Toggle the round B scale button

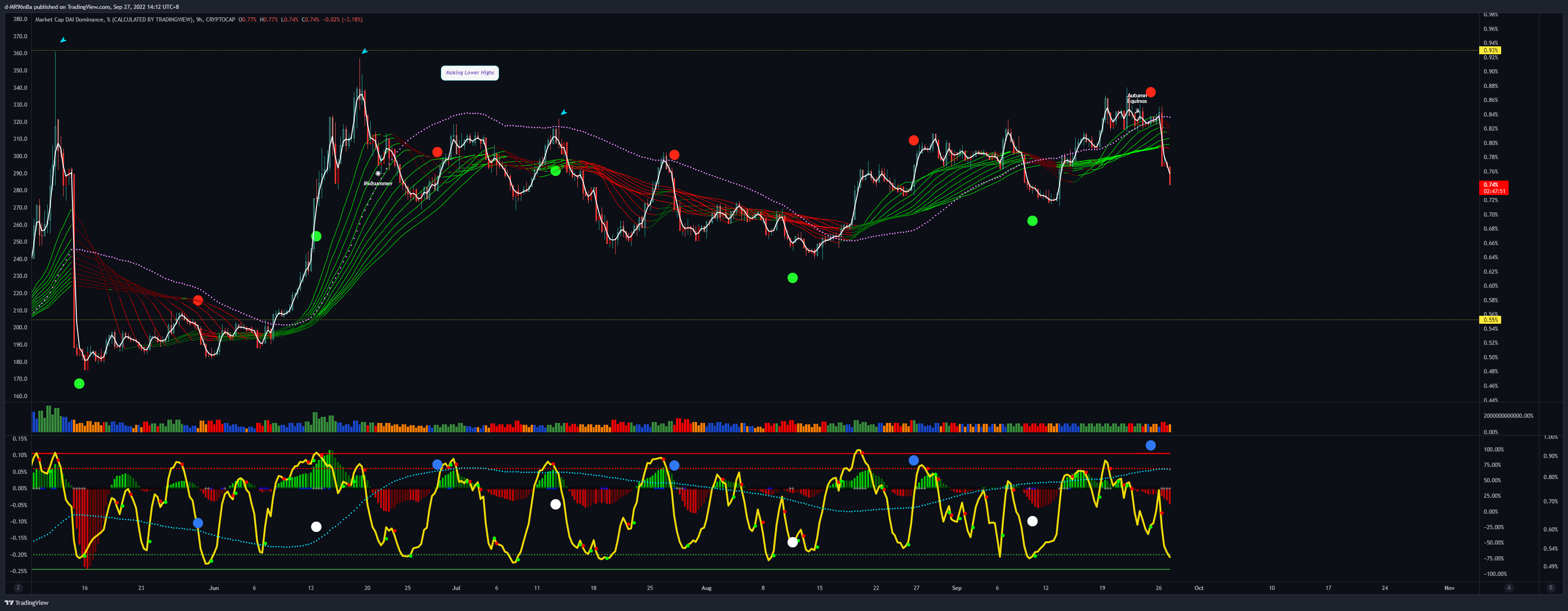tap(1550, 588)
